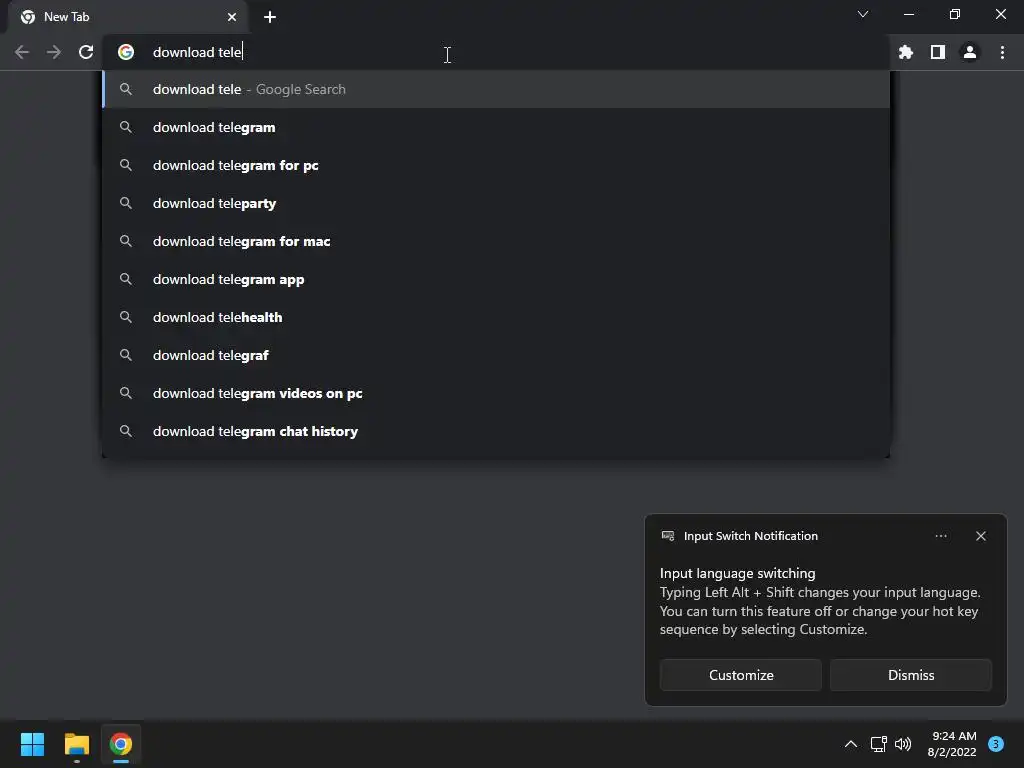Open File Explorer from the taskbar
This screenshot has height=768, width=1024.
(77, 744)
